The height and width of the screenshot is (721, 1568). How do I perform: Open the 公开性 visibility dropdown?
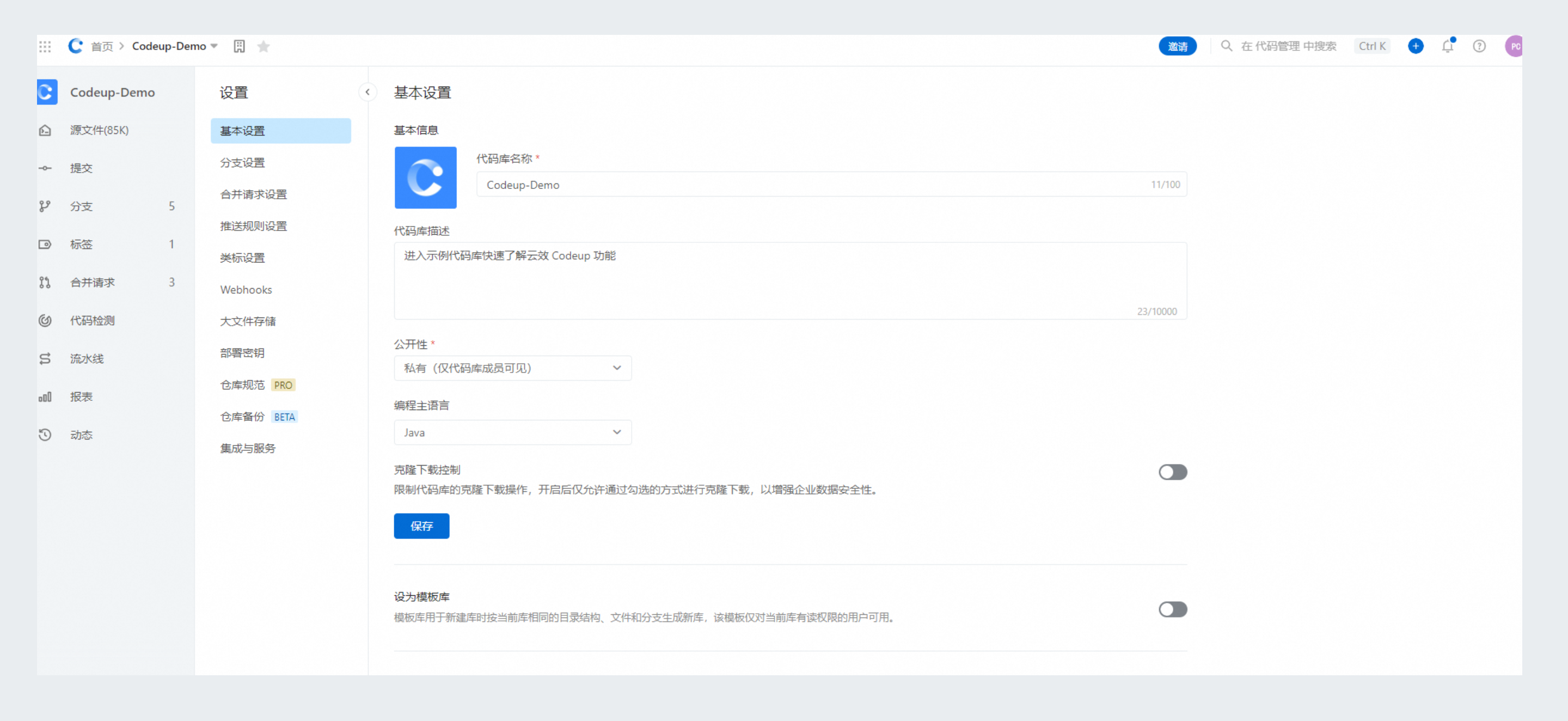click(512, 368)
